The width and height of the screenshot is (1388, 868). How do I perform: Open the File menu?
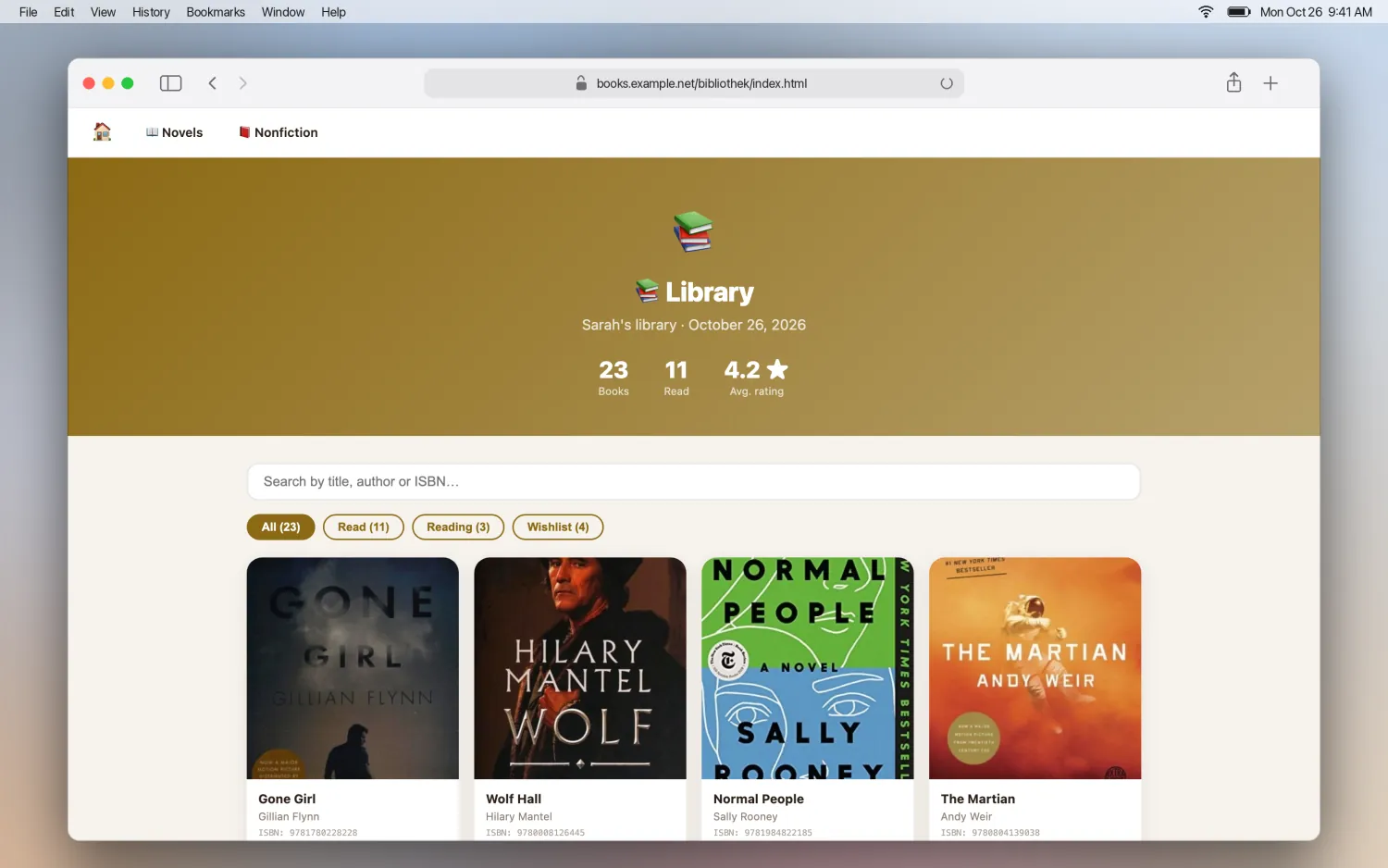[x=29, y=12]
